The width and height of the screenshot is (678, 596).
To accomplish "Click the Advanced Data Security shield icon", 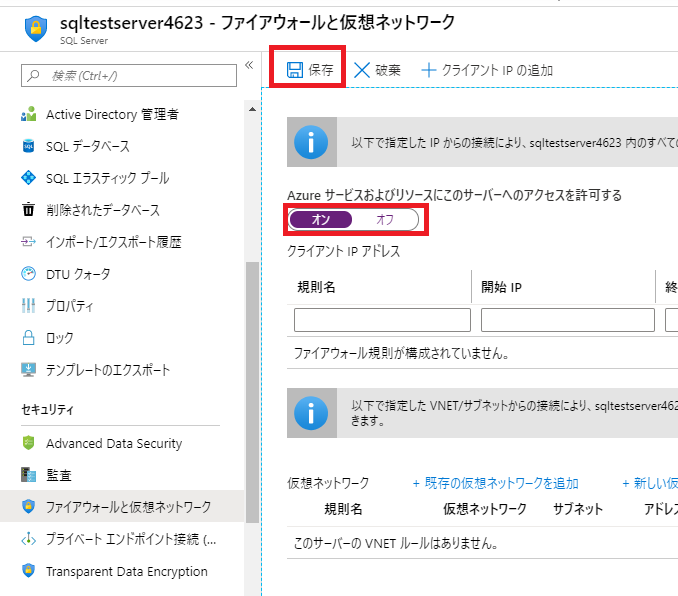I will pos(29,443).
